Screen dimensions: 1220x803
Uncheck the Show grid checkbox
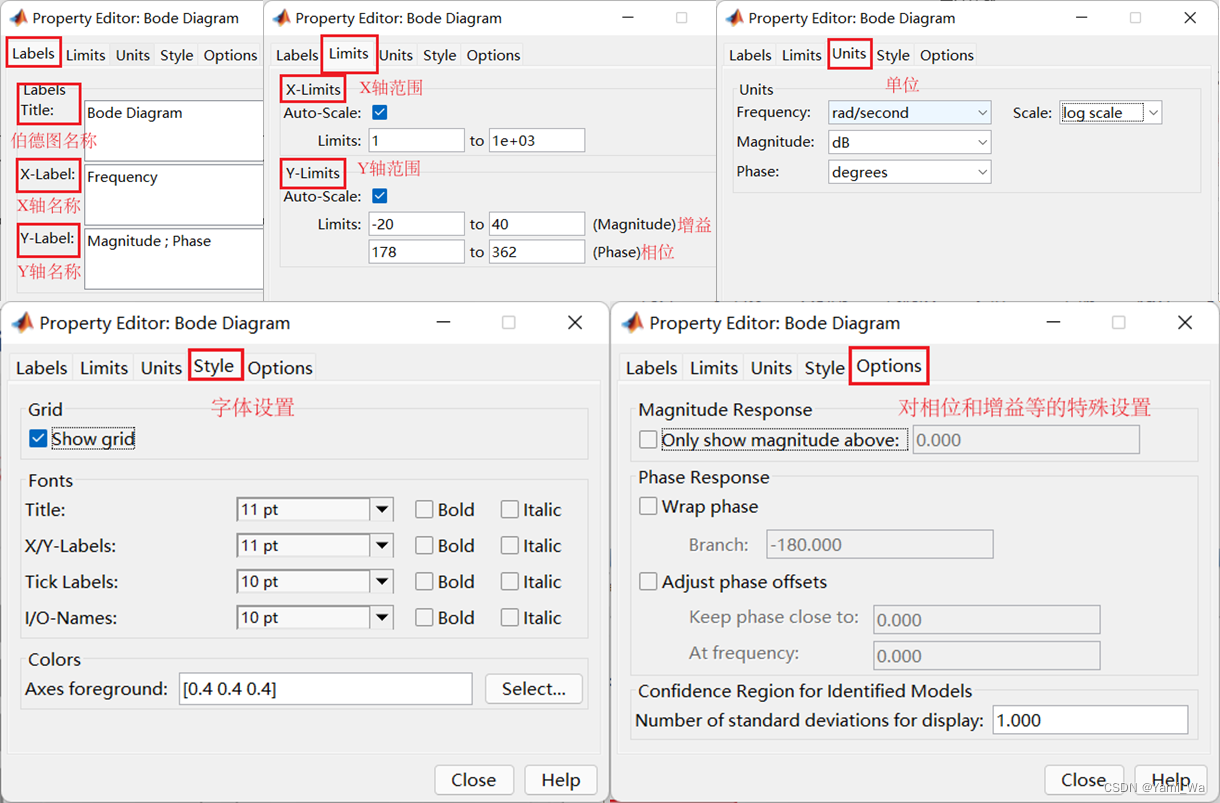pos(38,438)
